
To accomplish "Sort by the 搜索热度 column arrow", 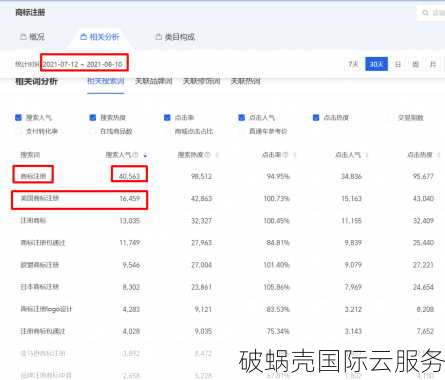I will [x=217, y=155].
